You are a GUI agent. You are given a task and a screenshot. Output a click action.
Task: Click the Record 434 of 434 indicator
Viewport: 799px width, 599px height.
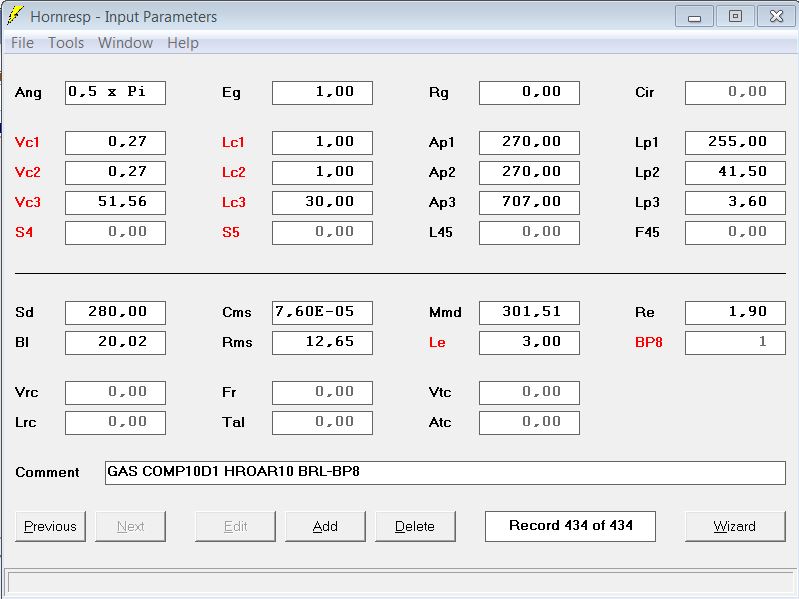click(570, 526)
